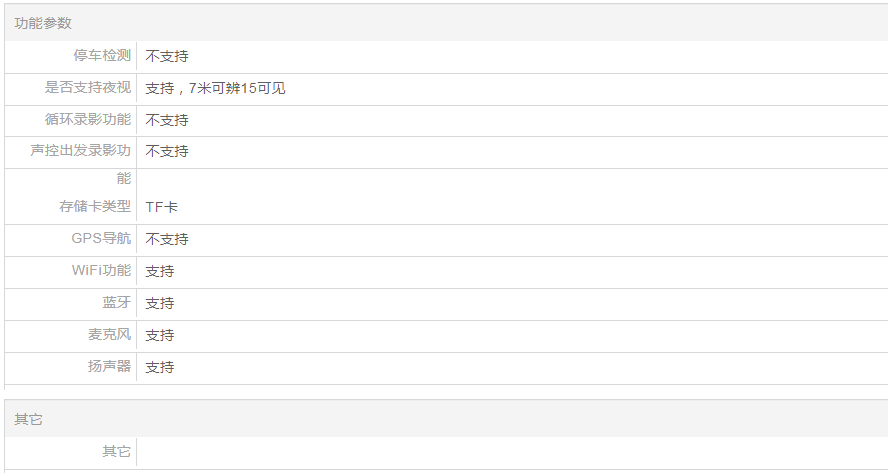Click the 停车检测 parameter label
This screenshot has height=473, width=892.
pos(102,56)
